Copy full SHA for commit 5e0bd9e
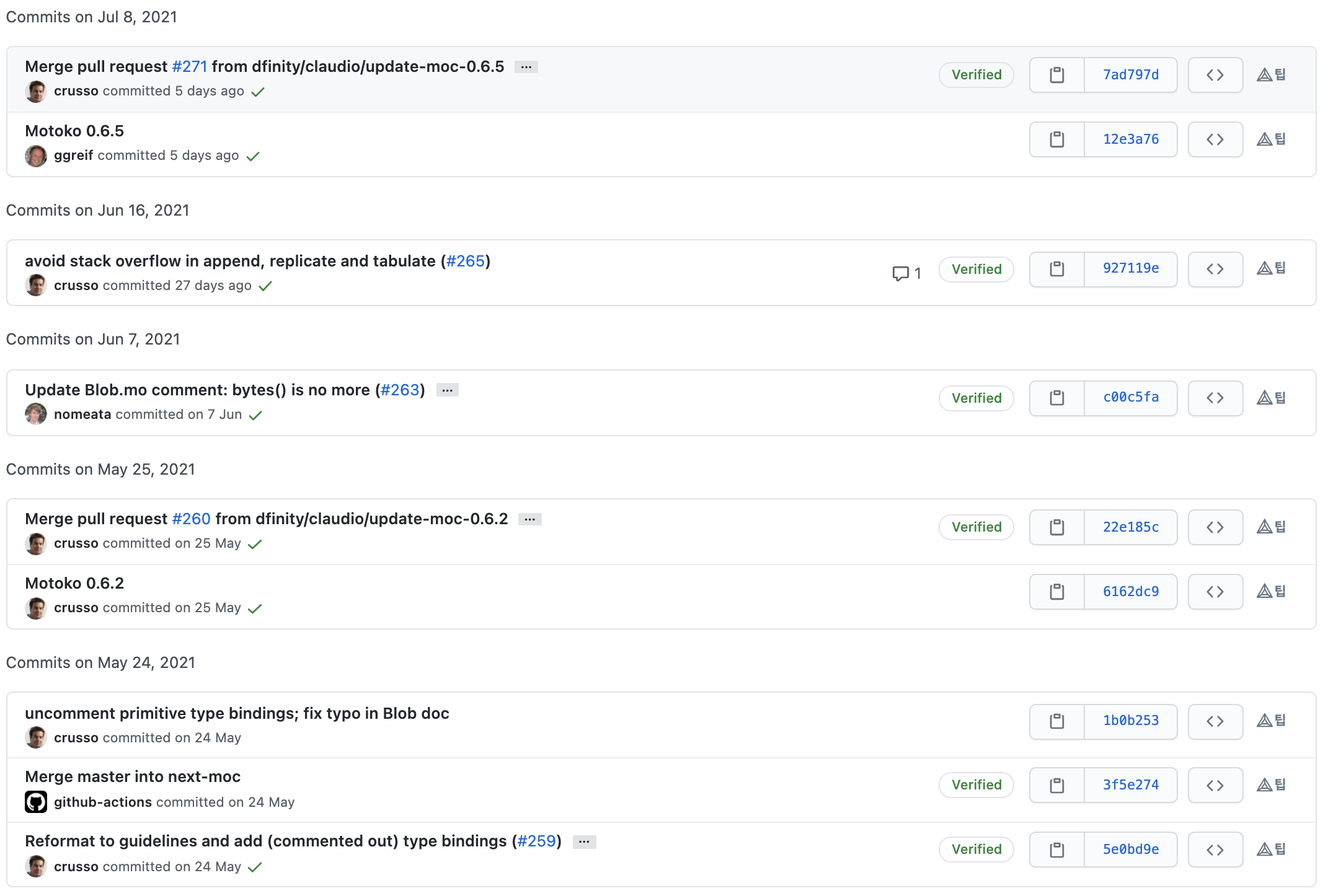 [1056, 849]
